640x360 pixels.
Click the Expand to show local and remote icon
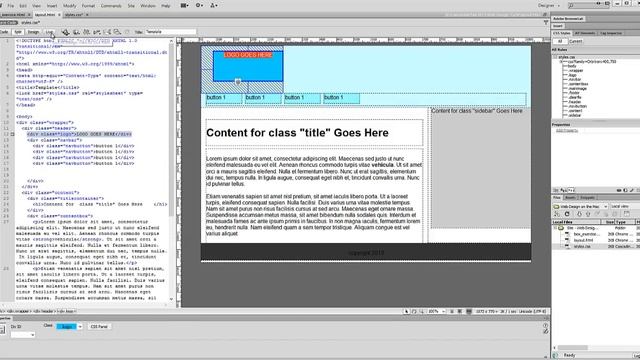[627, 214]
